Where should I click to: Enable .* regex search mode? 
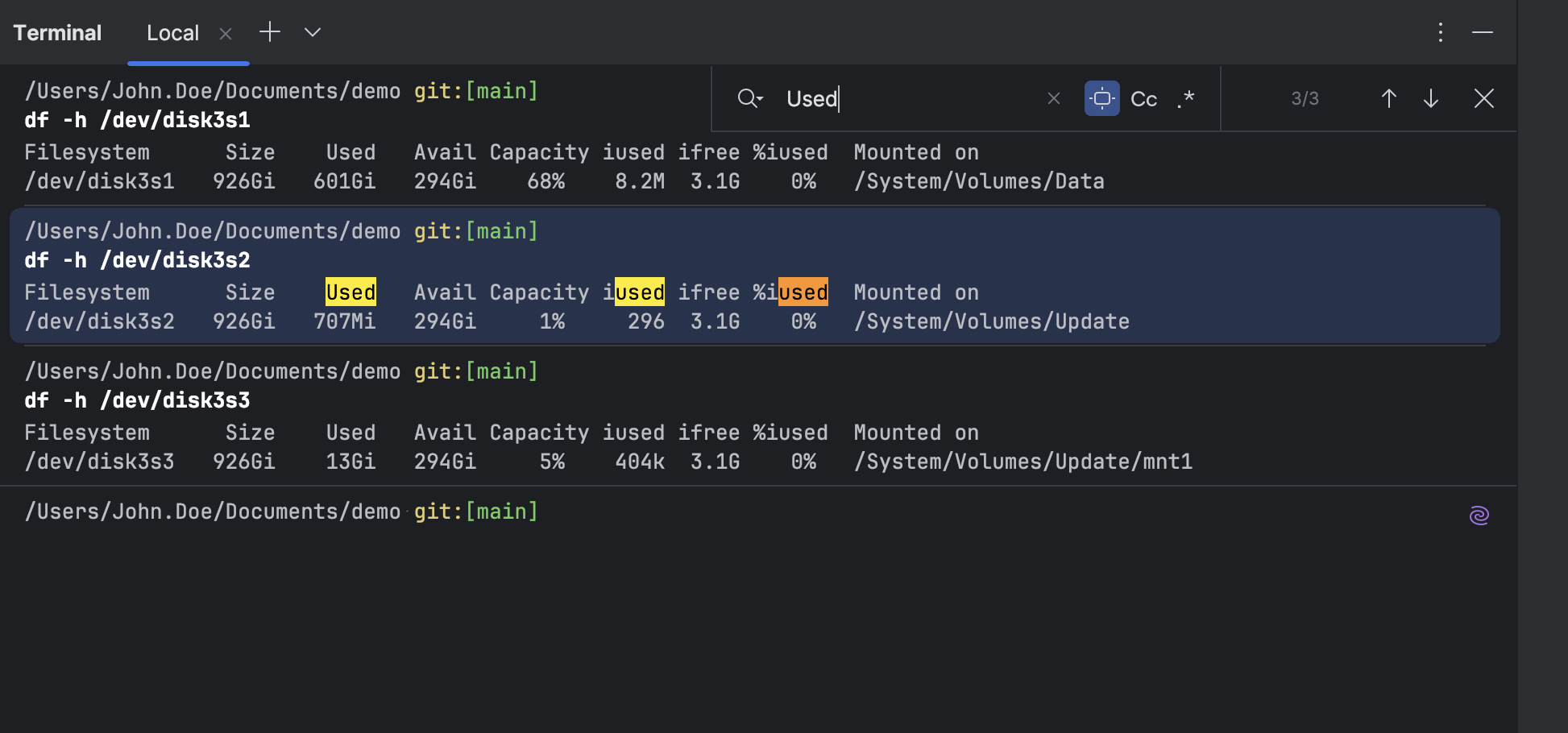[x=1184, y=99]
